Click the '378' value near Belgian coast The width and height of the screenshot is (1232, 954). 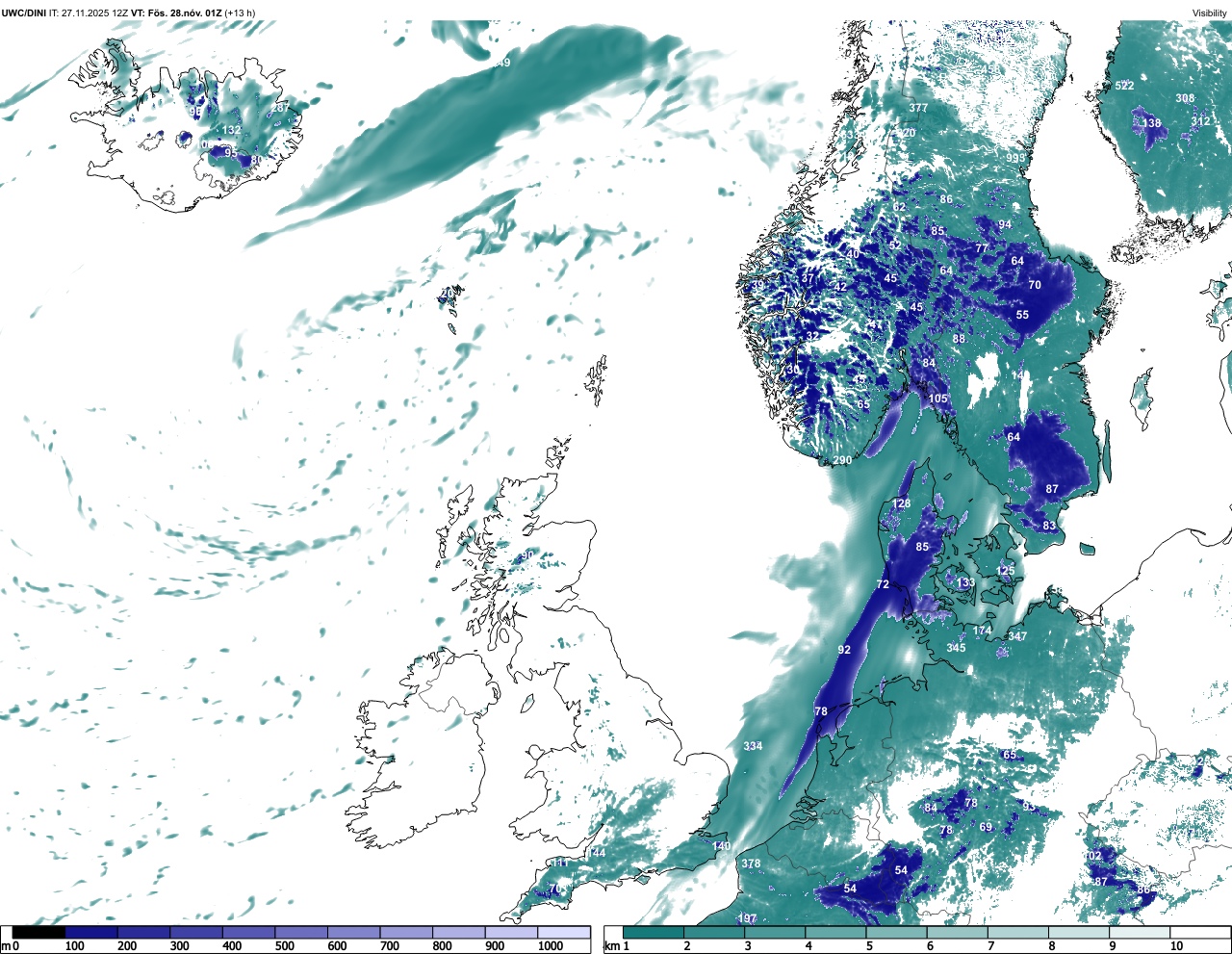point(751,864)
